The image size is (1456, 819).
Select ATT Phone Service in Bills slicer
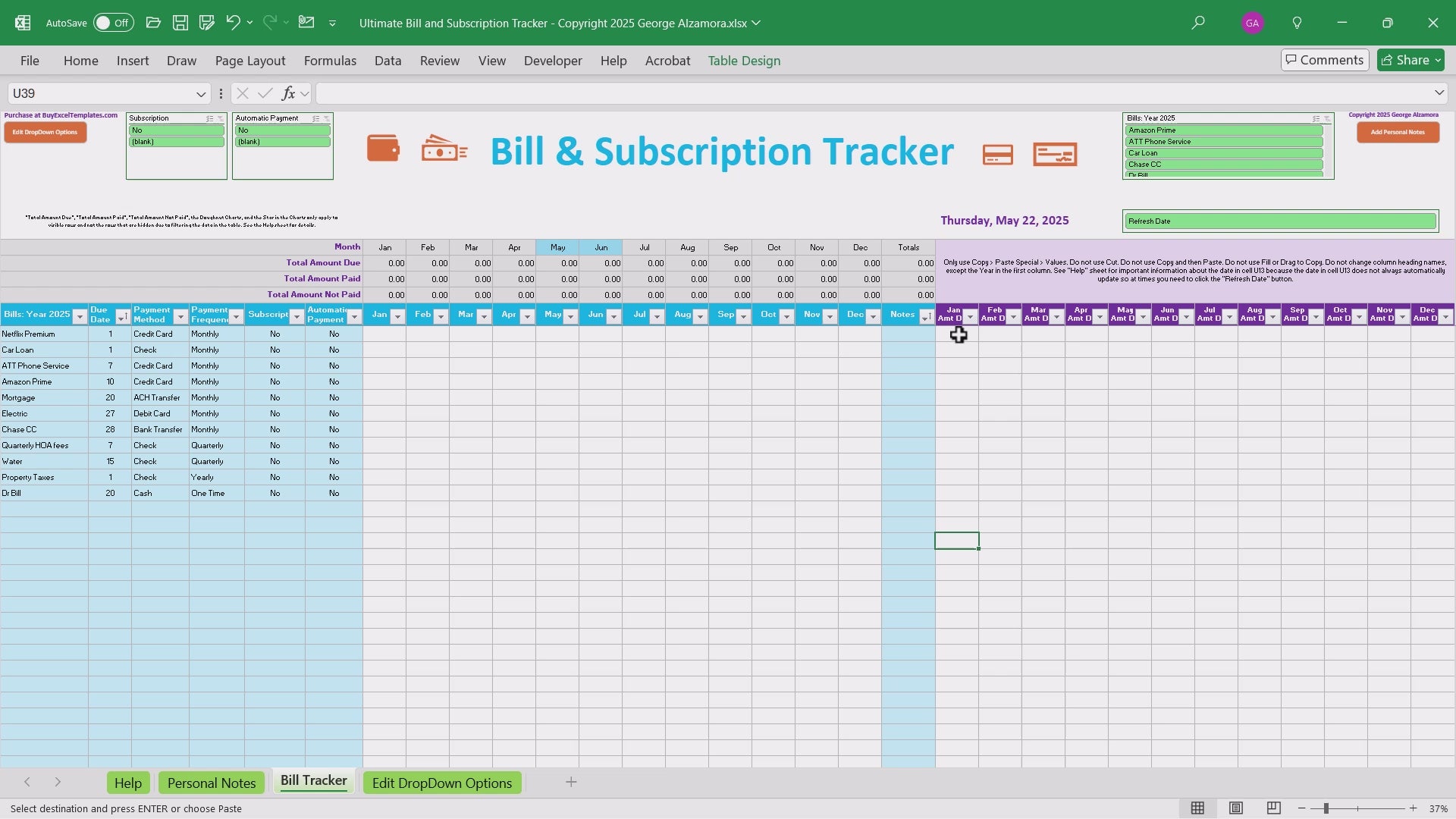1224,142
